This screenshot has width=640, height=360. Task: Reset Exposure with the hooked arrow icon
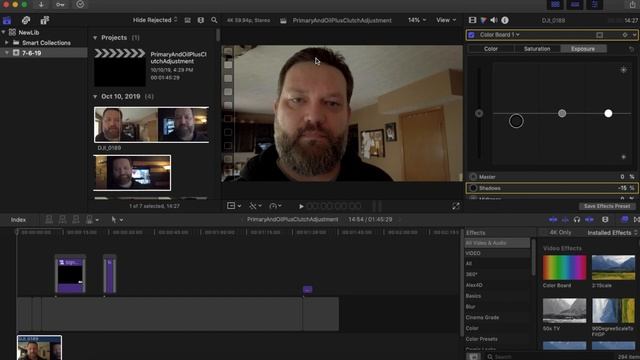631,49
